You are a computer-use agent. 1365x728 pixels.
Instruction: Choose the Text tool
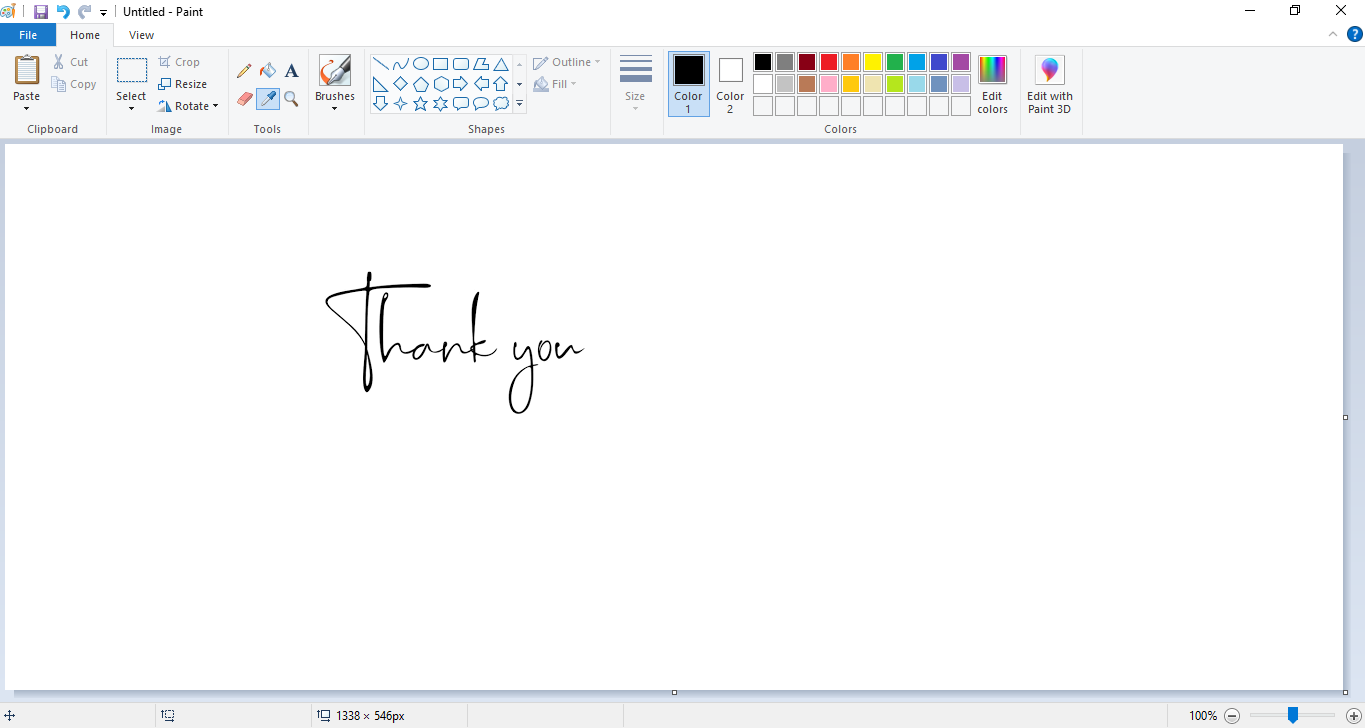291,70
